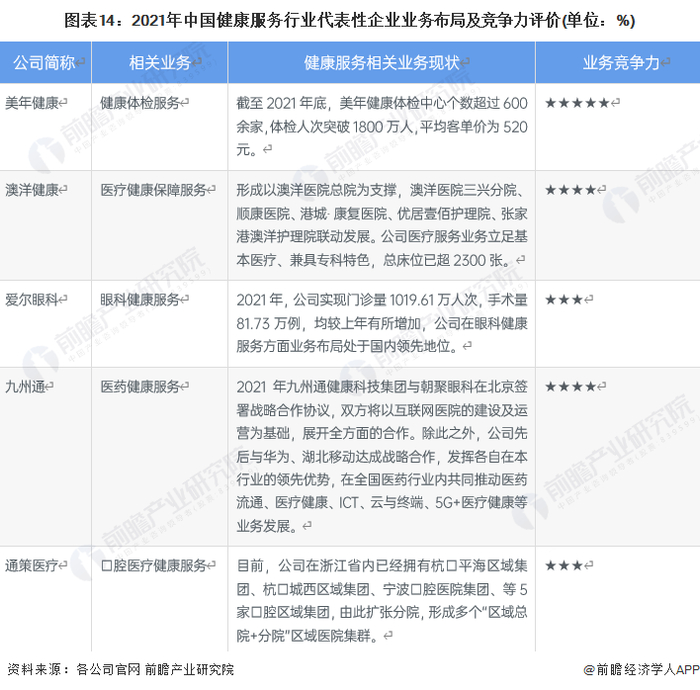The width and height of the screenshot is (700, 690).
Task: Click the company name '美年健康'
Action: [32, 103]
